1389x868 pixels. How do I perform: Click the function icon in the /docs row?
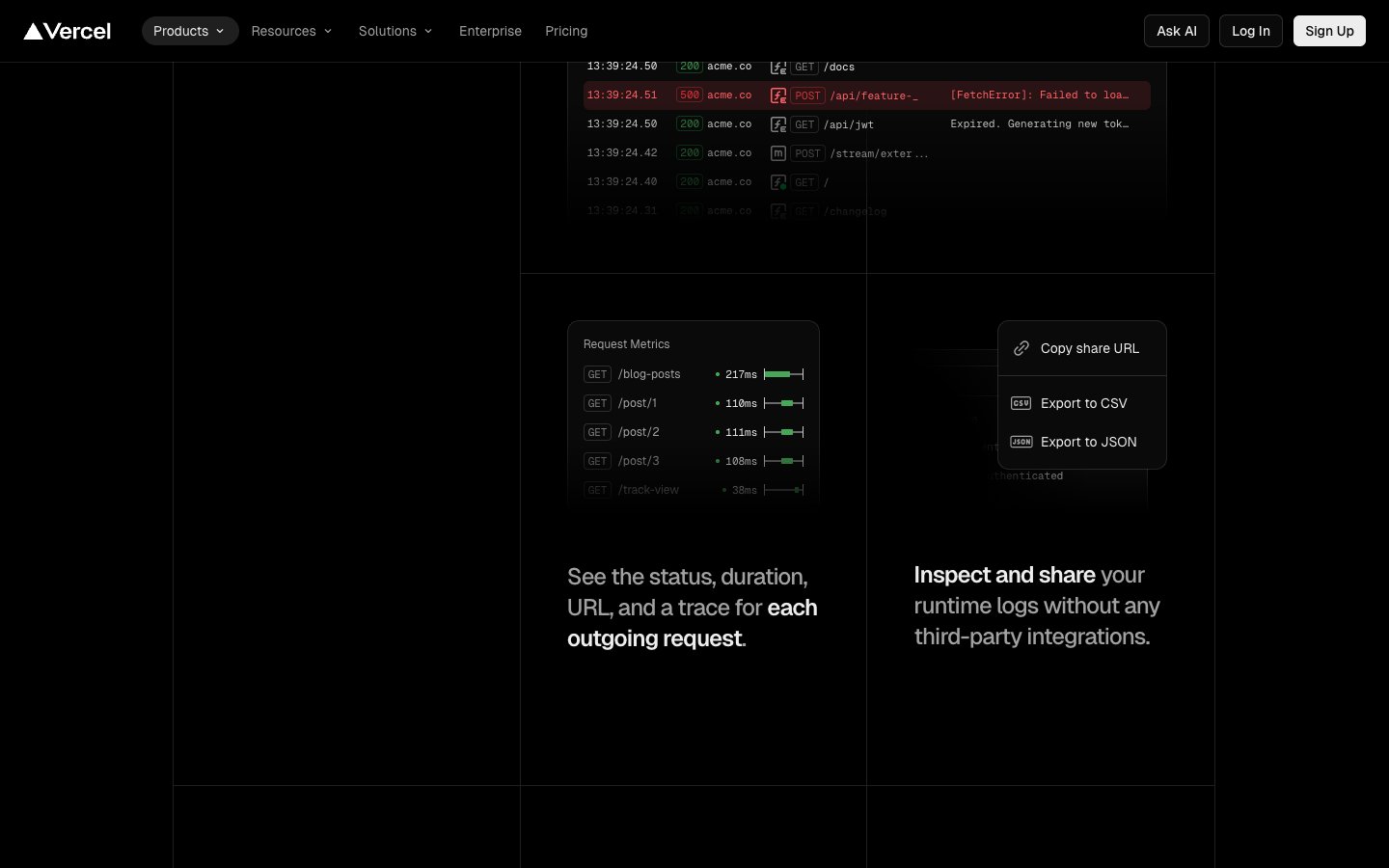pyautogui.click(x=778, y=68)
